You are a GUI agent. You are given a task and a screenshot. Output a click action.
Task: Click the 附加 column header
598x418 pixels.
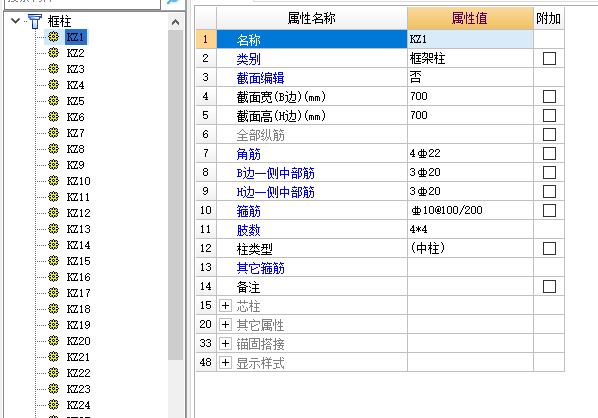(x=548, y=18)
